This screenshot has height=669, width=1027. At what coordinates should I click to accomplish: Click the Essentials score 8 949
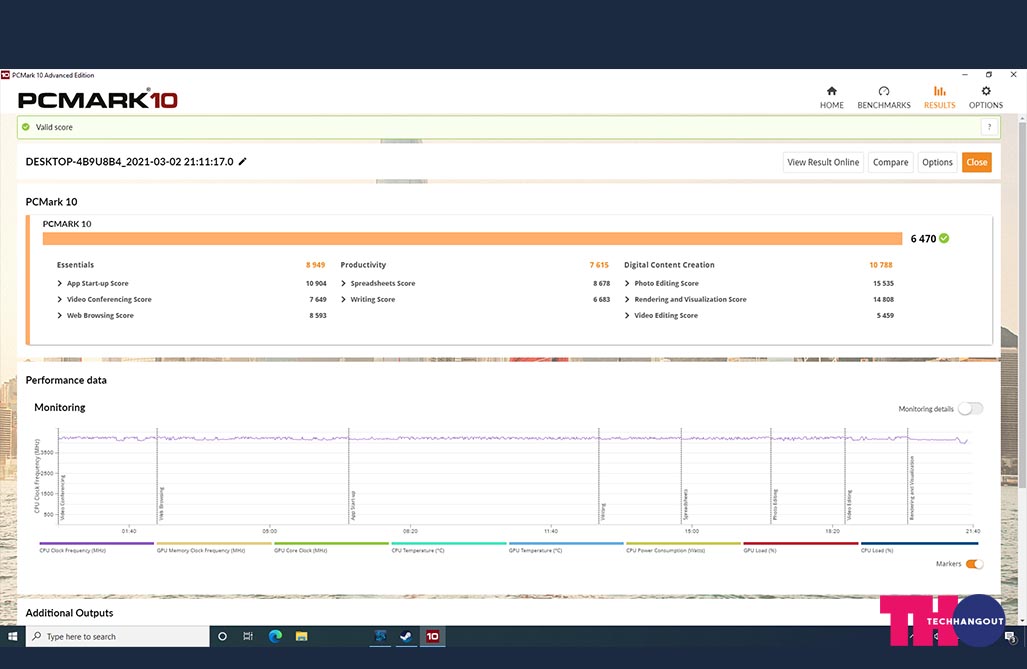click(x=315, y=265)
